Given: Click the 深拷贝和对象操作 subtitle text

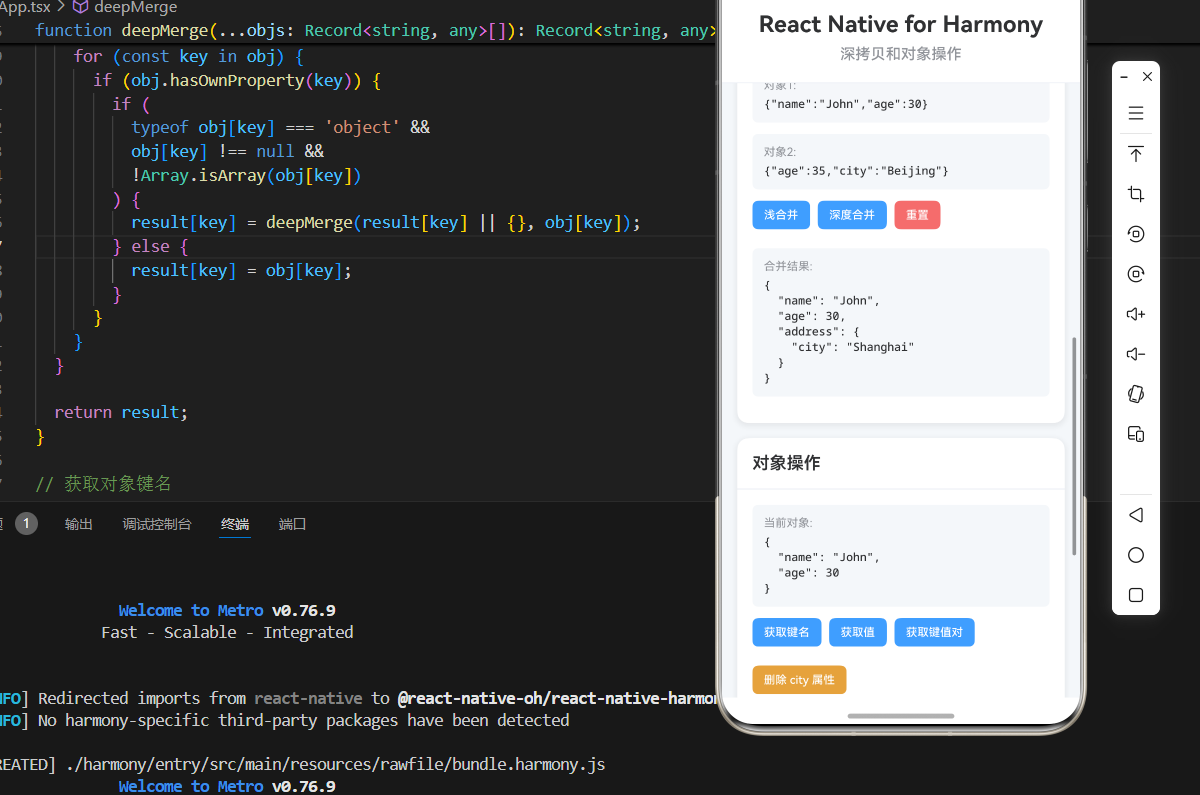Looking at the screenshot, I should [900, 53].
